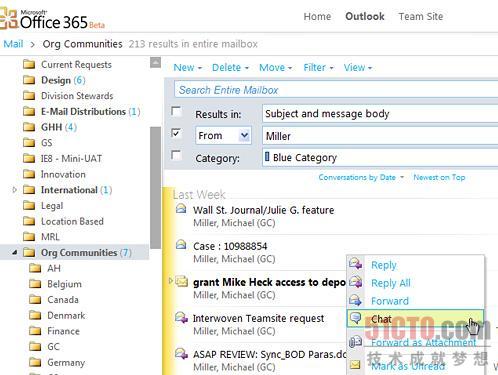Select the Location Based folder
This screenshot has height=375, width=498.
72,221
